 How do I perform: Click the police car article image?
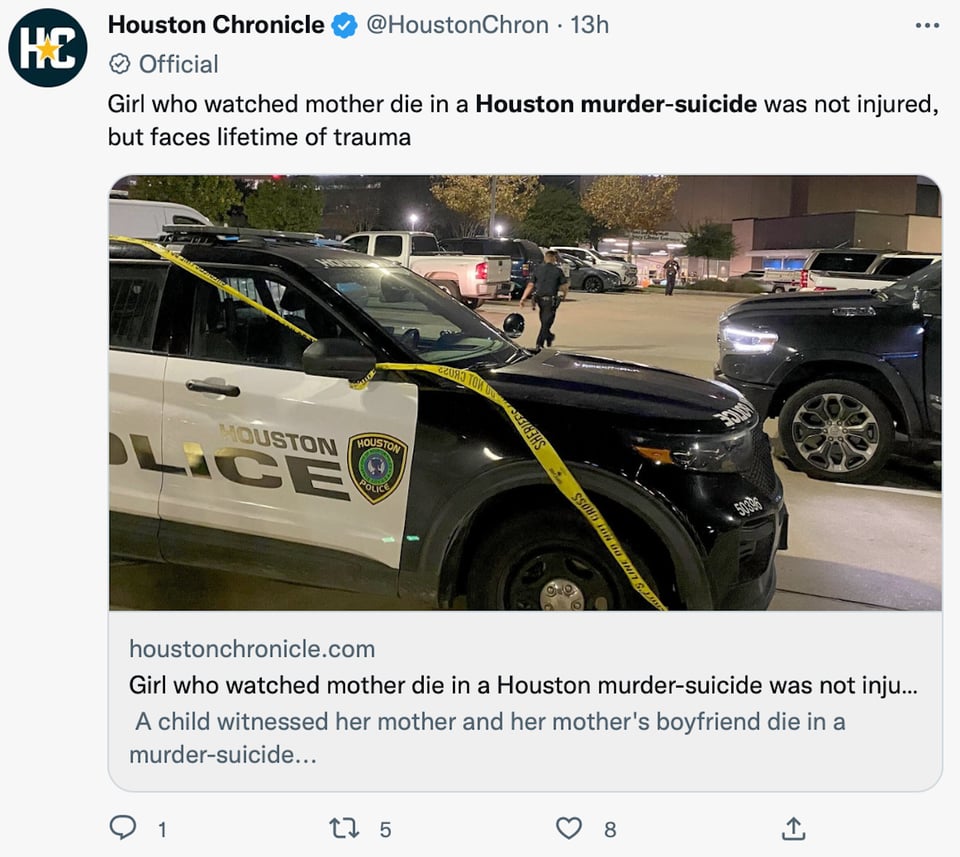click(x=525, y=393)
